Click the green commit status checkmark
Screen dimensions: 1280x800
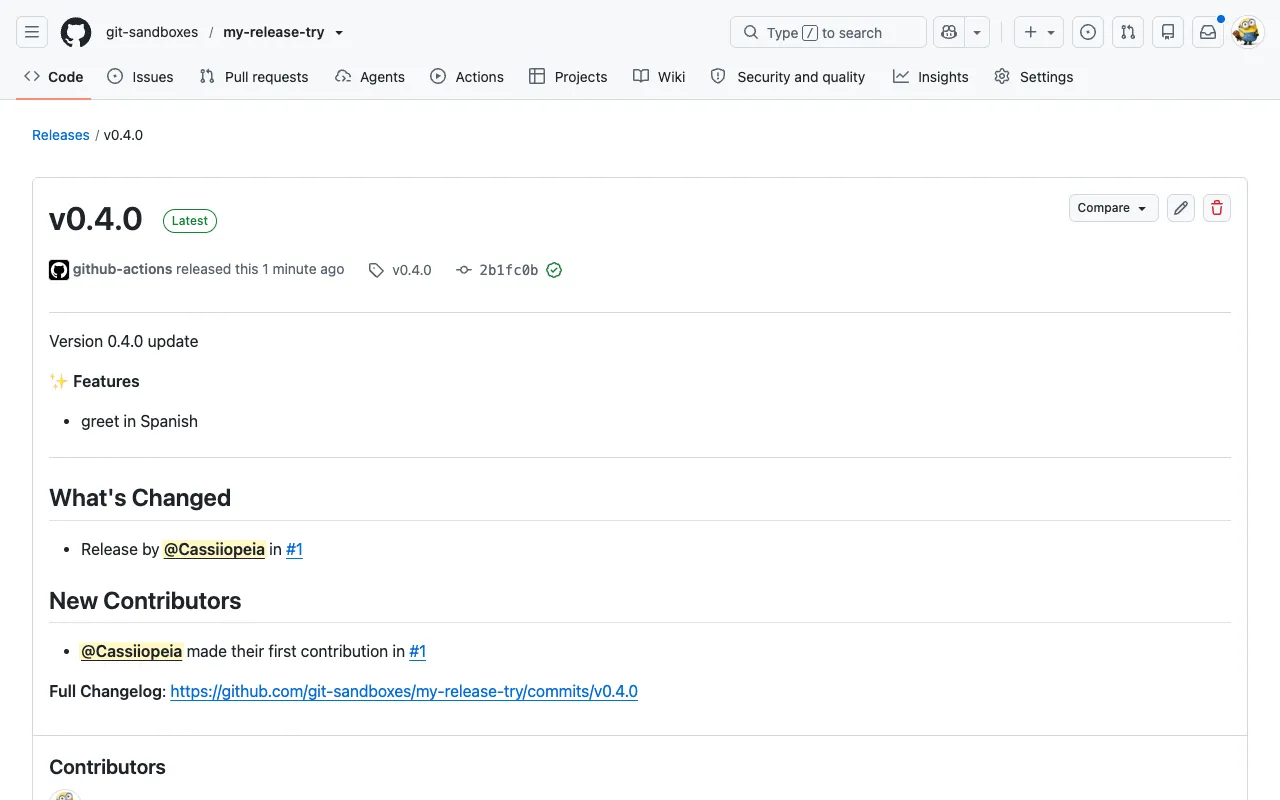pos(554,270)
